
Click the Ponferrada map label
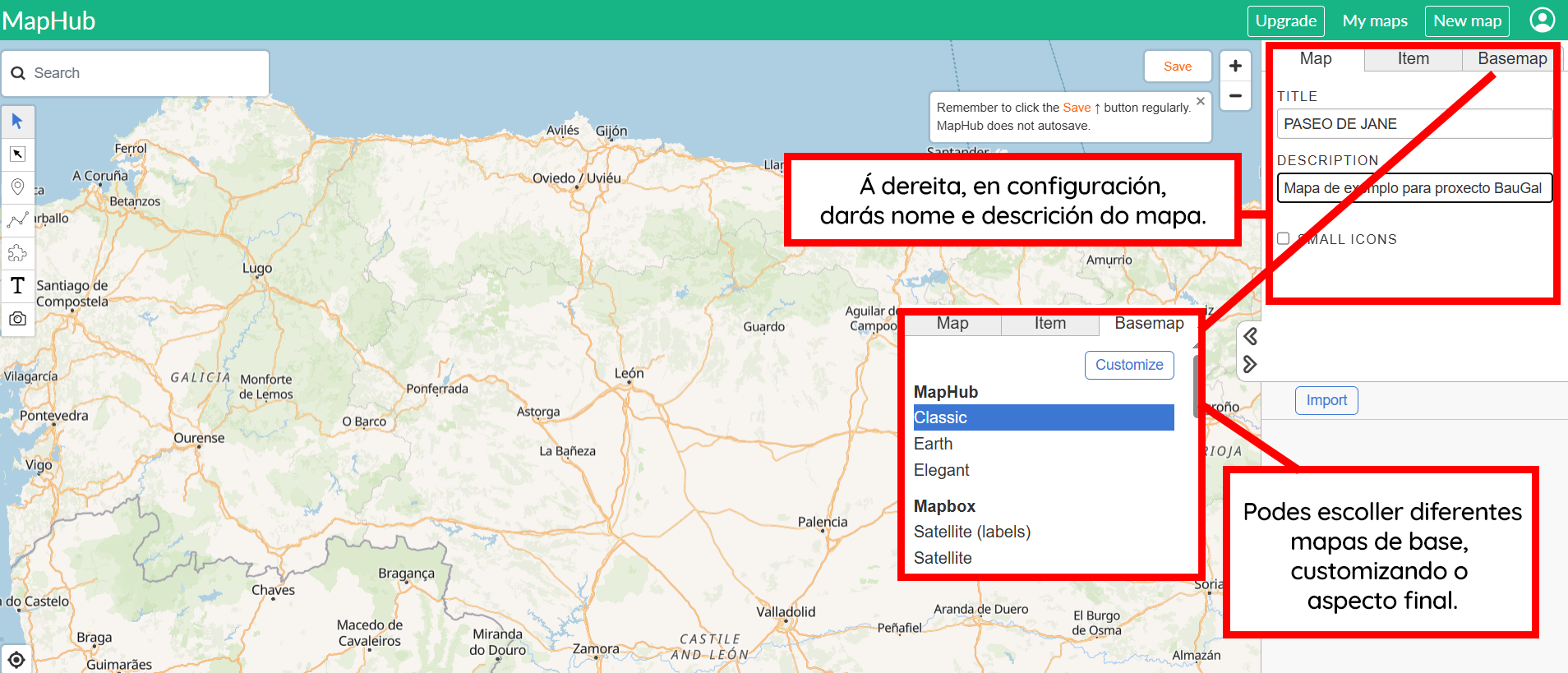pos(437,389)
